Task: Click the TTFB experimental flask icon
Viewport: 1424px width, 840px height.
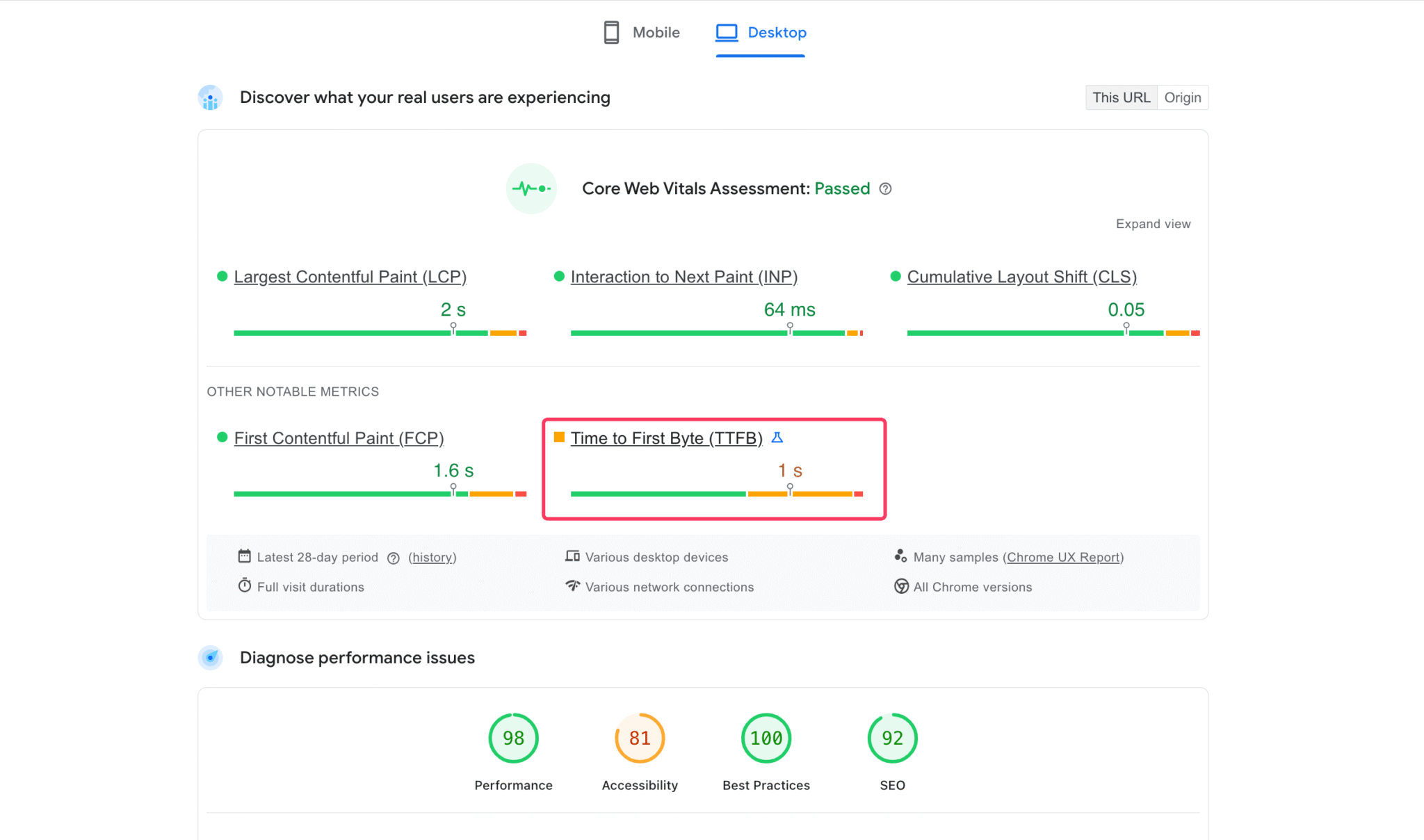Action: click(x=777, y=438)
